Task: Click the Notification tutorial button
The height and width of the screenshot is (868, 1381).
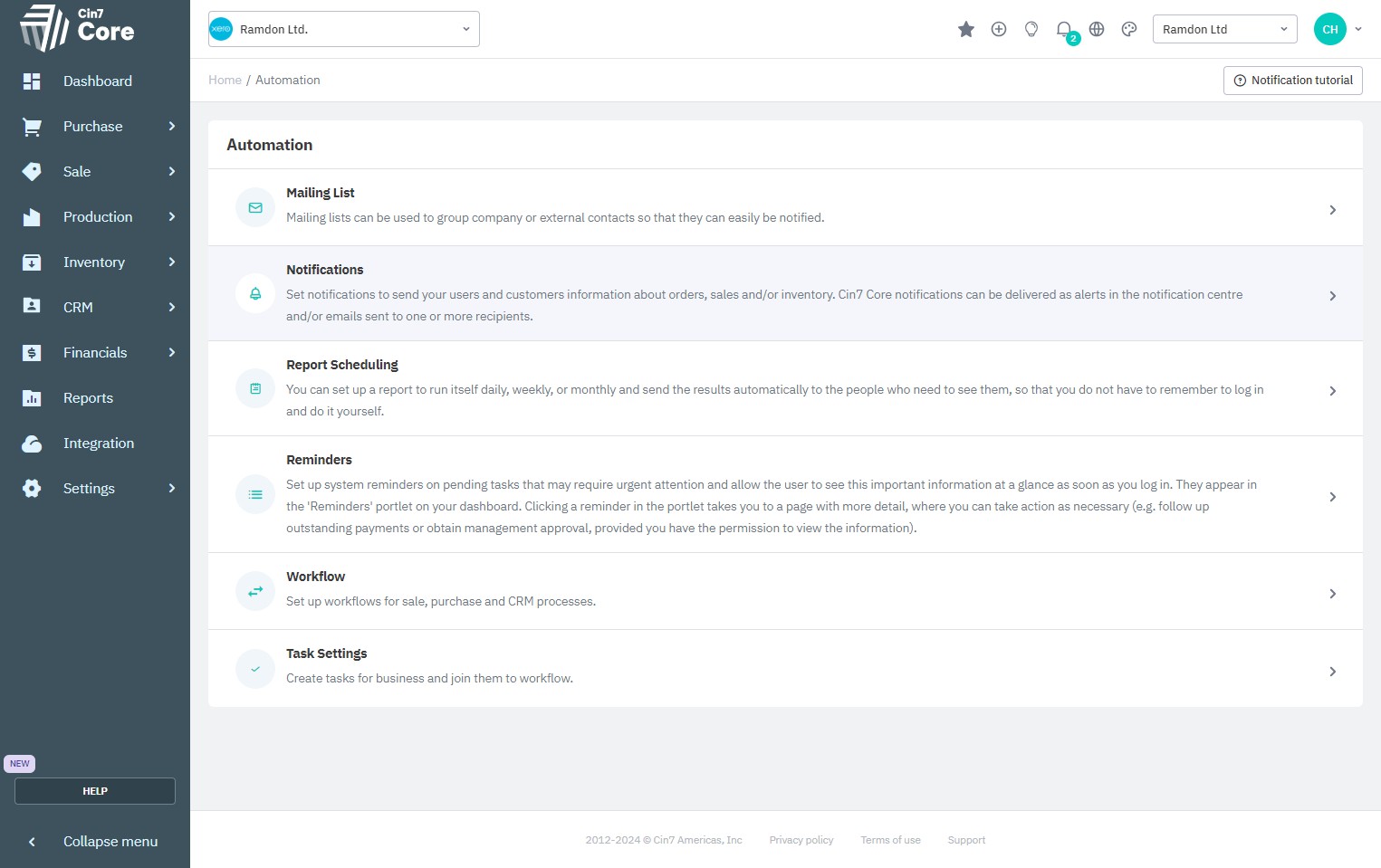Action: tap(1292, 81)
